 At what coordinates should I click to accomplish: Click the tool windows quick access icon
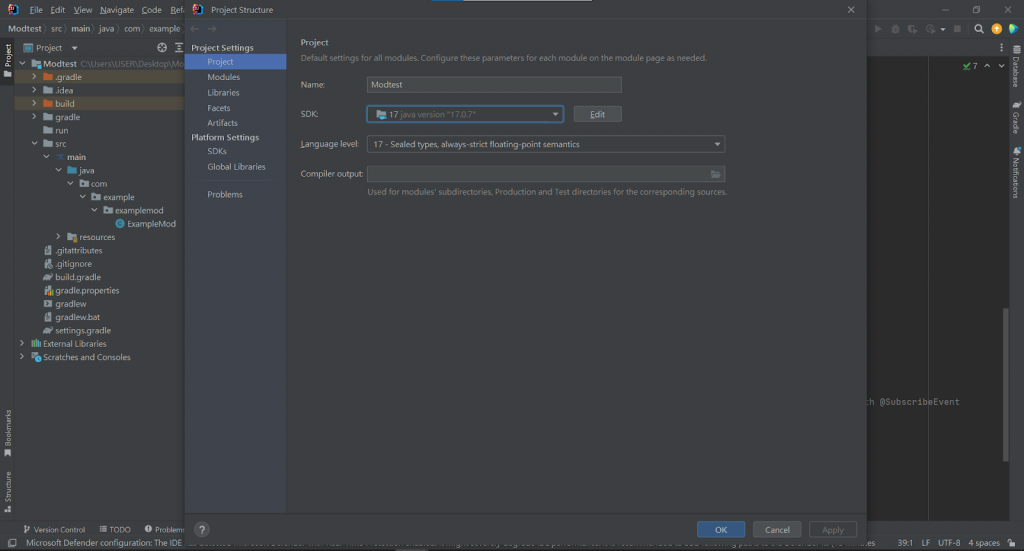[x=12, y=543]
